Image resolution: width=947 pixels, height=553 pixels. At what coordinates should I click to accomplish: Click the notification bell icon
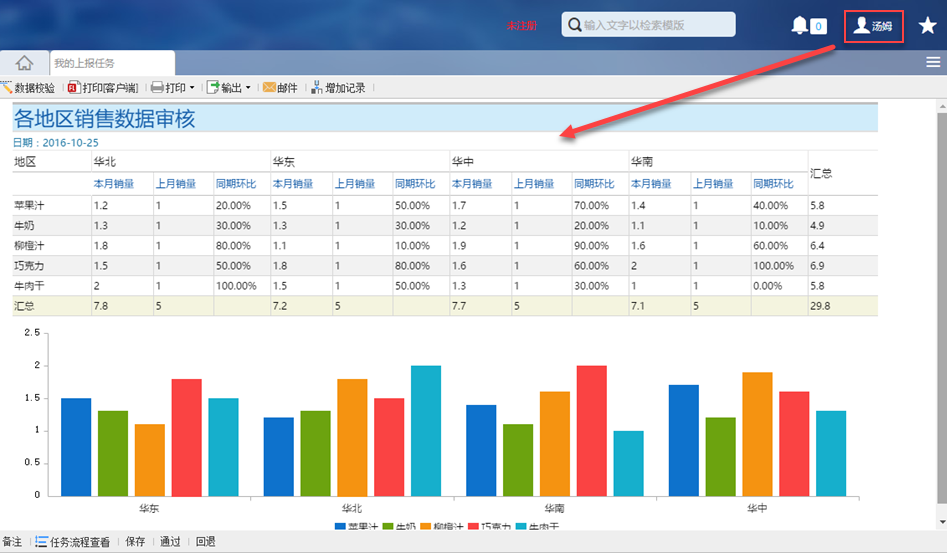[x=799, y=25]
